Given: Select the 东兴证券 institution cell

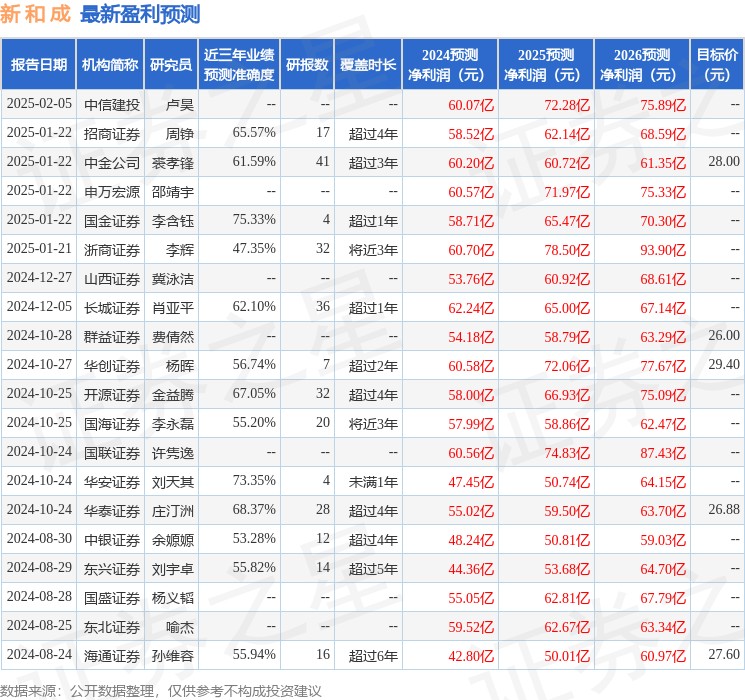Looking at the screenshot, I should (x=112, y=569).
